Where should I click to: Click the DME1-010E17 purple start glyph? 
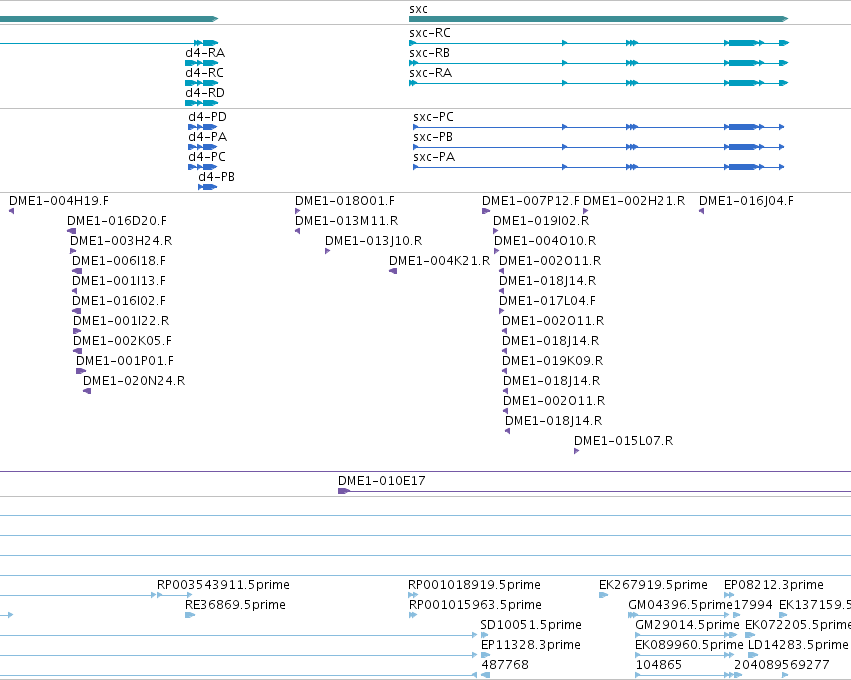pos(344,491)
